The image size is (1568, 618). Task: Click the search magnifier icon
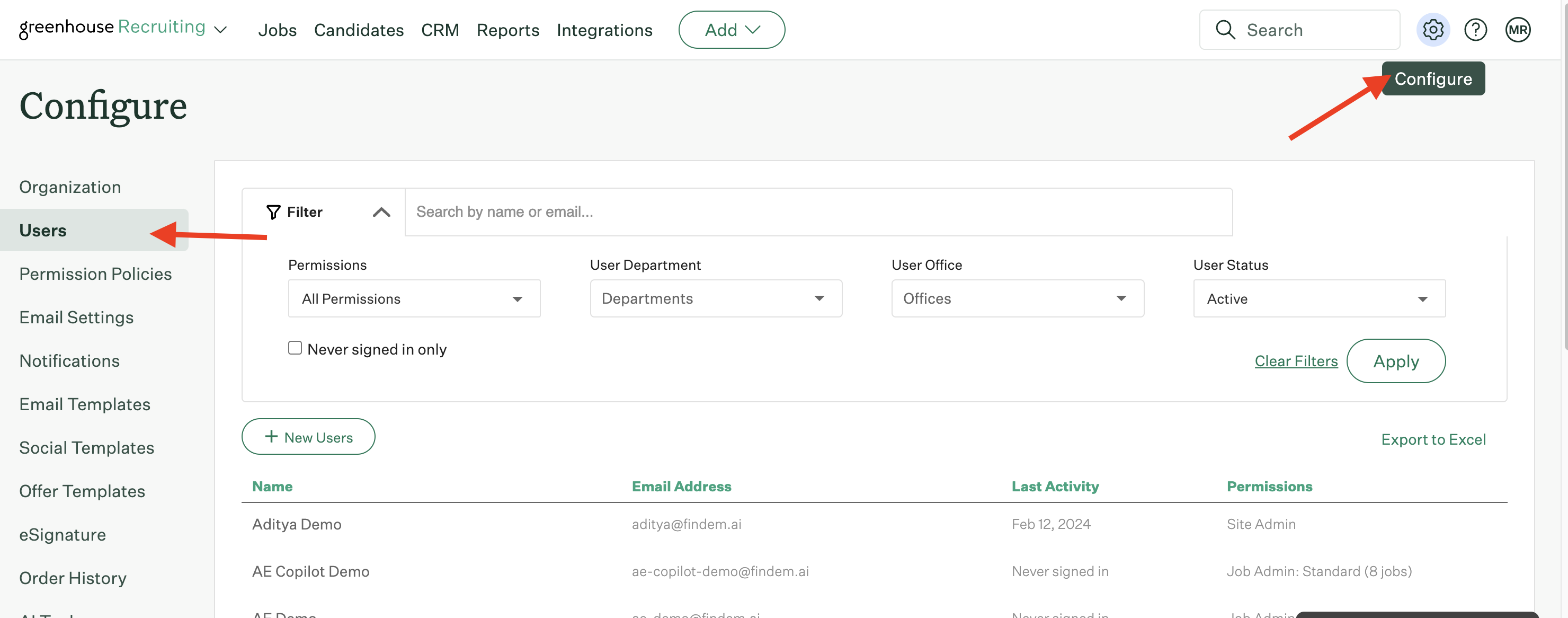(1225, 29)
